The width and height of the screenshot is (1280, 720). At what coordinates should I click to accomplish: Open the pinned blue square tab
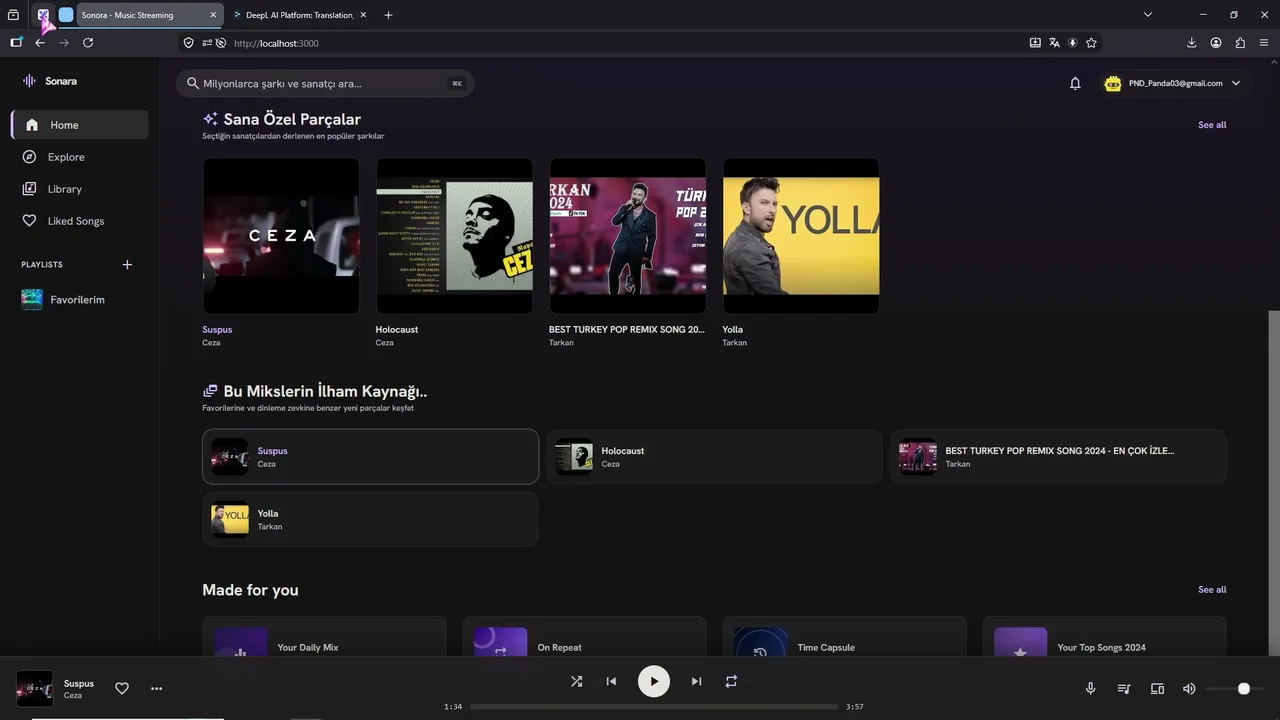(x=66, y=15)
